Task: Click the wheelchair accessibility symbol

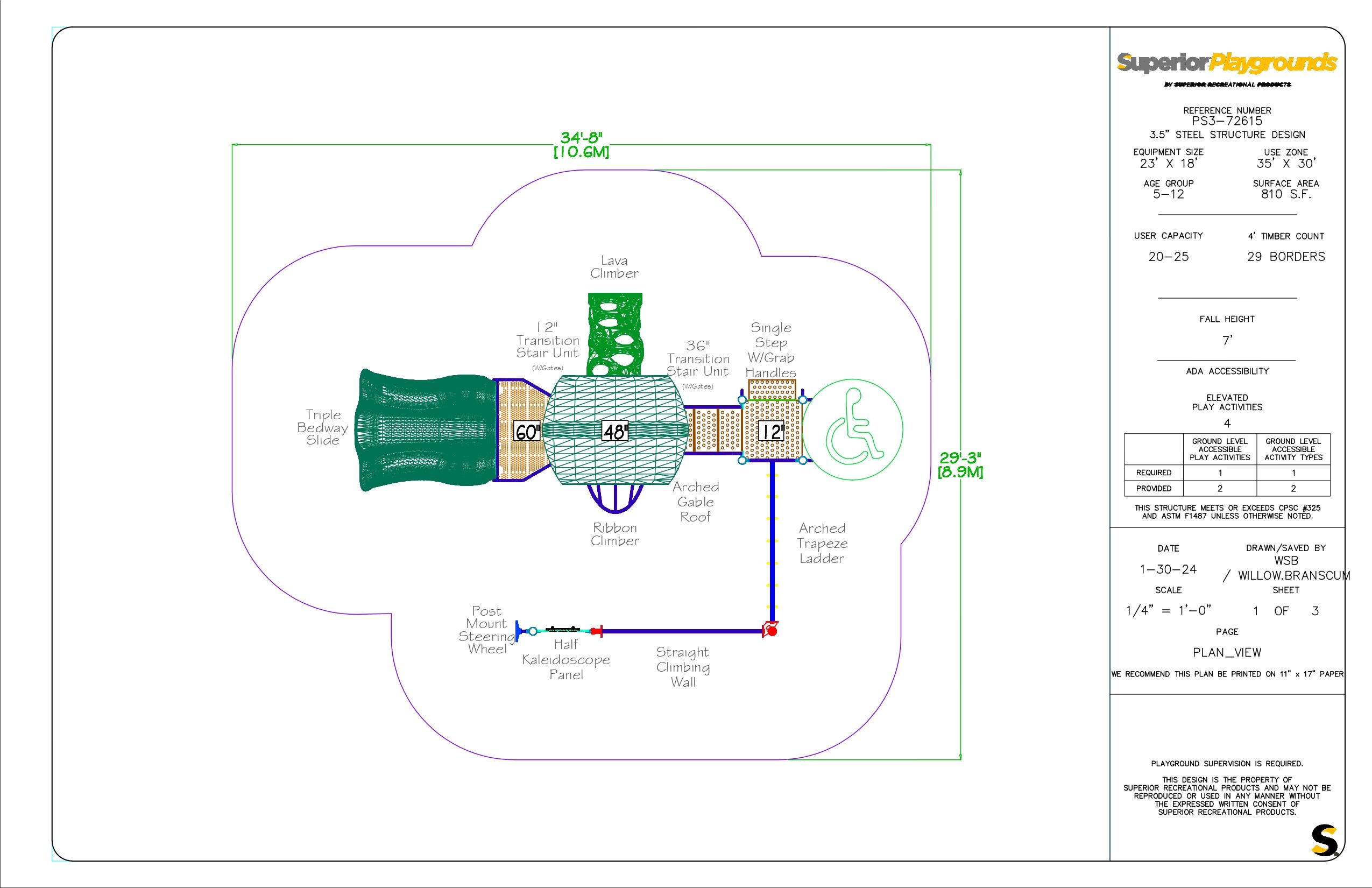Action: [x=853, y=429]
